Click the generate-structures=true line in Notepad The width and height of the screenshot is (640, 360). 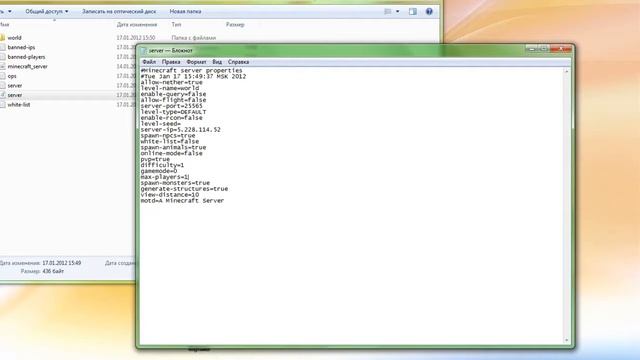click(184, 189)
